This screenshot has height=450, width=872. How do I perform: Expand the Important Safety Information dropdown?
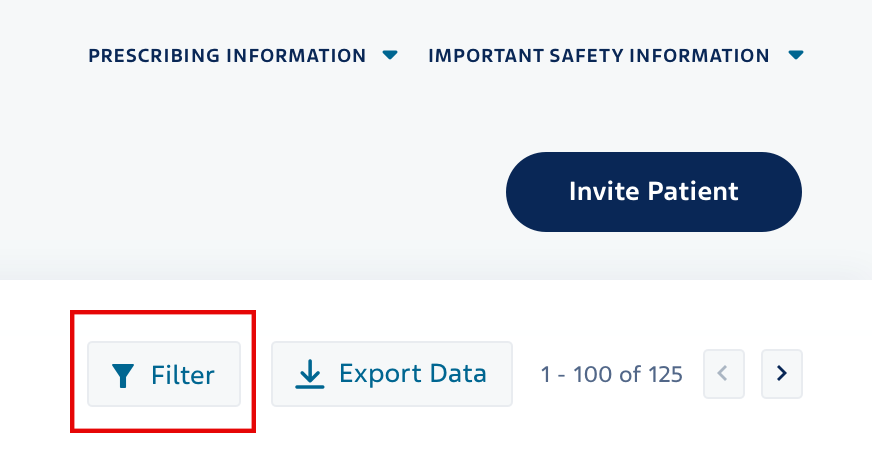coord(616,56)
